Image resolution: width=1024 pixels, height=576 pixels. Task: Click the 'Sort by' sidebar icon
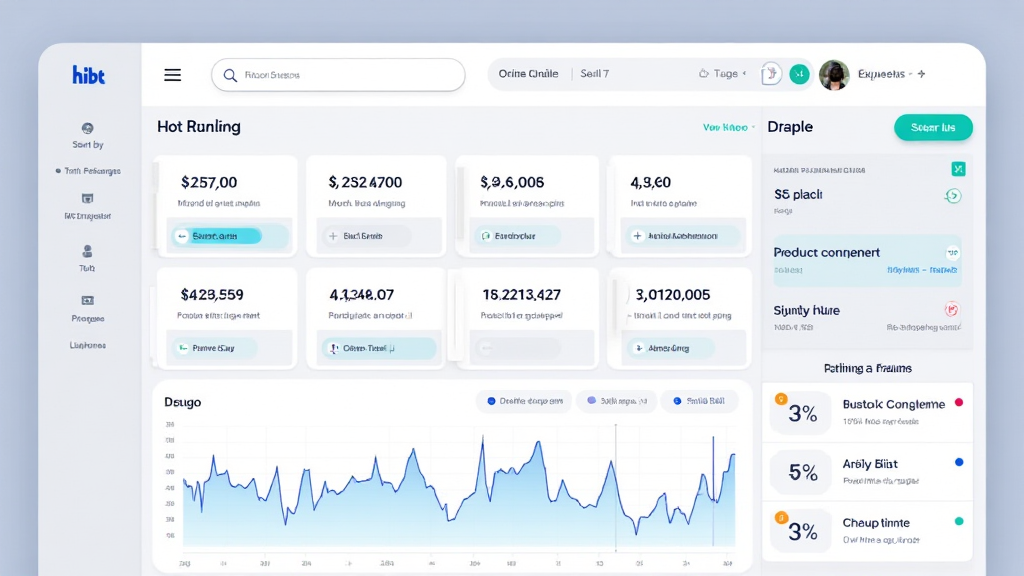click(87, 128)
